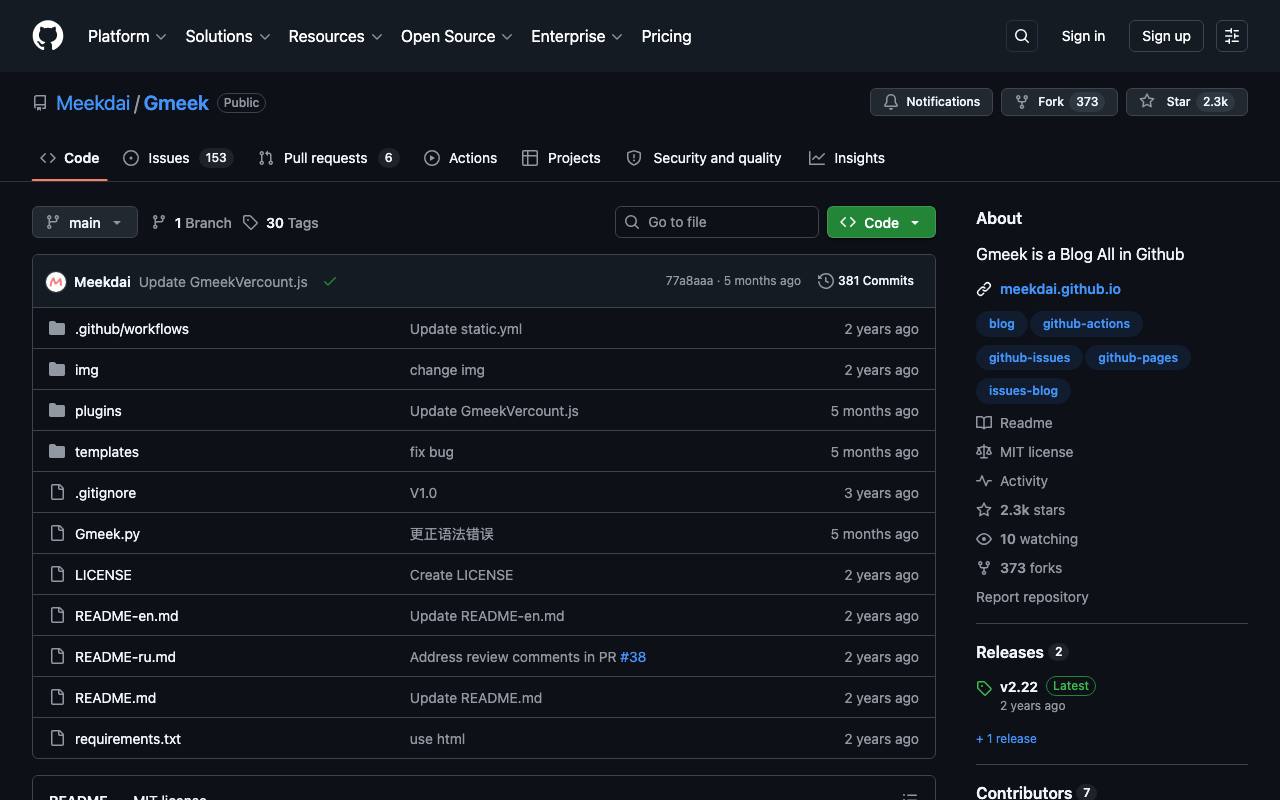Open the Pricing page
The height and width of the screenshot is (800, 1280).
coord(666,36)
